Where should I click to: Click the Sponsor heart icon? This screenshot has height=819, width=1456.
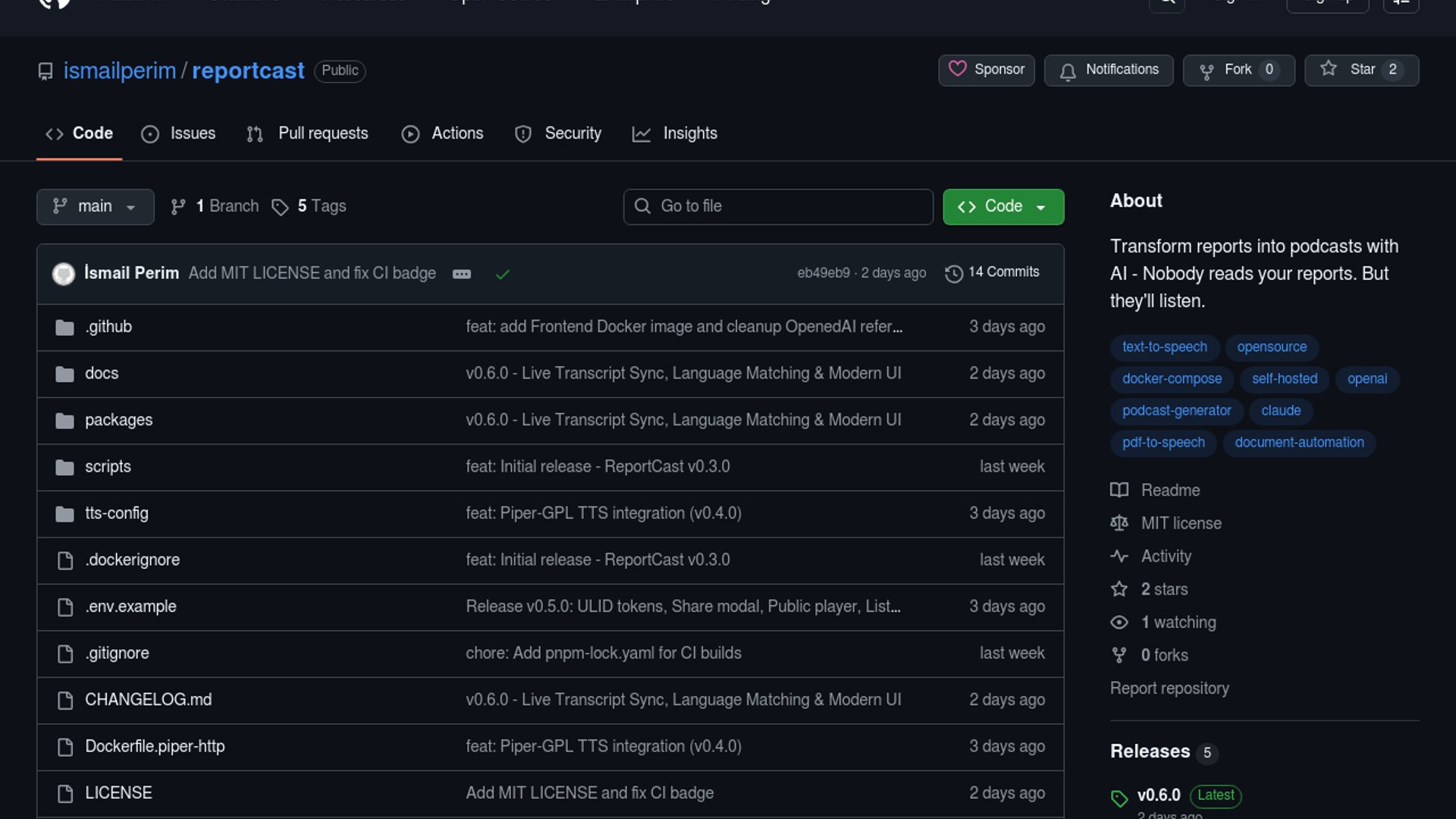(958, 69)
